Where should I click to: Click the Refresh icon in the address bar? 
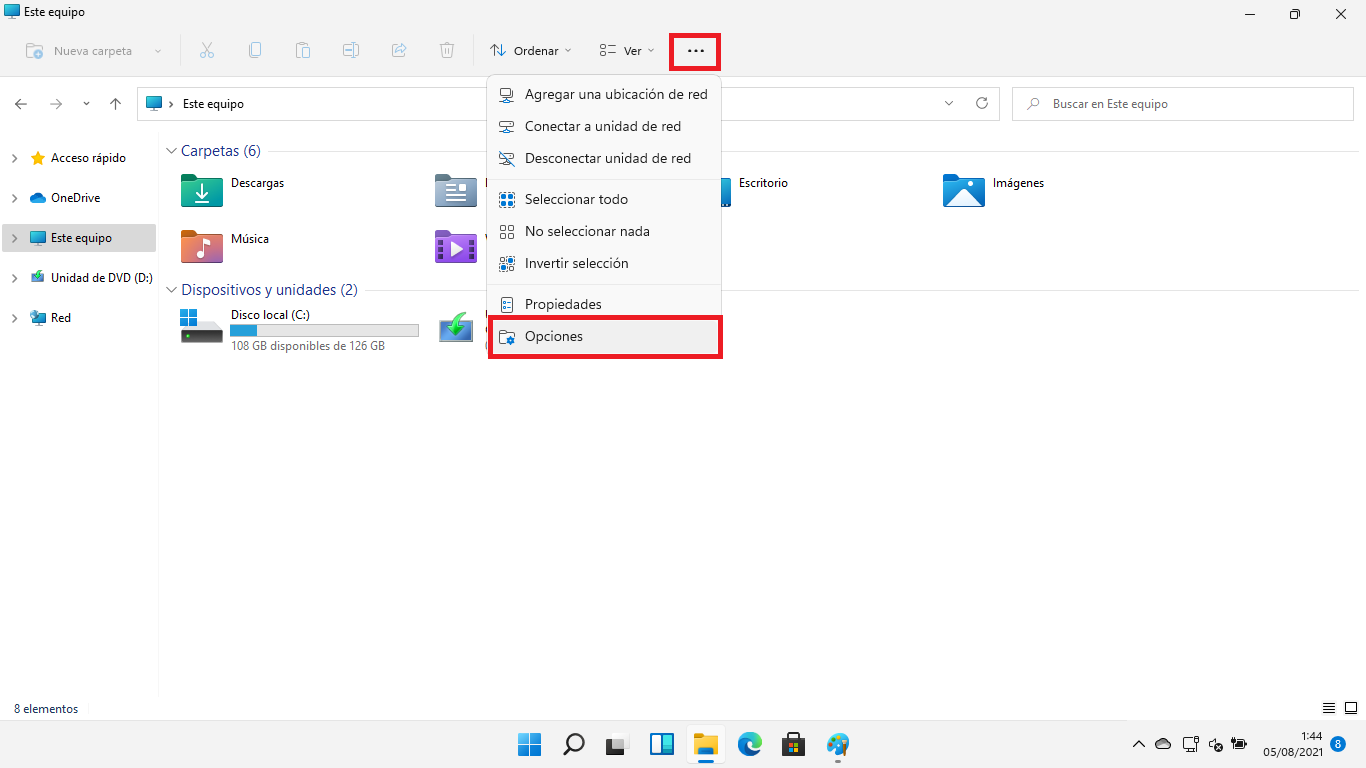click(x=981, y=103)
